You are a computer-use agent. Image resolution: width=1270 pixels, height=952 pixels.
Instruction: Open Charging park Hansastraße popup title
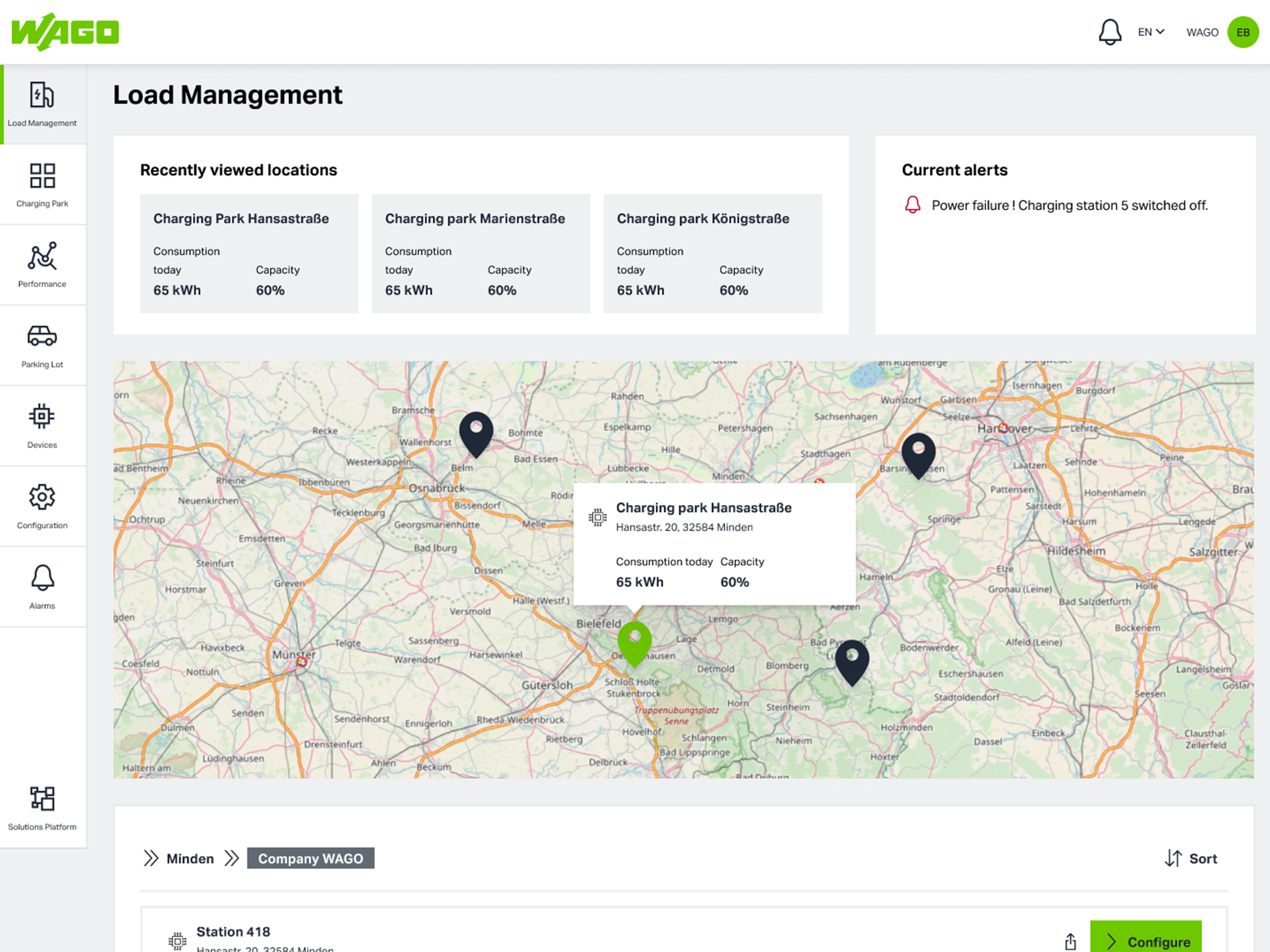pyautogui.click(x=704, y=508)
